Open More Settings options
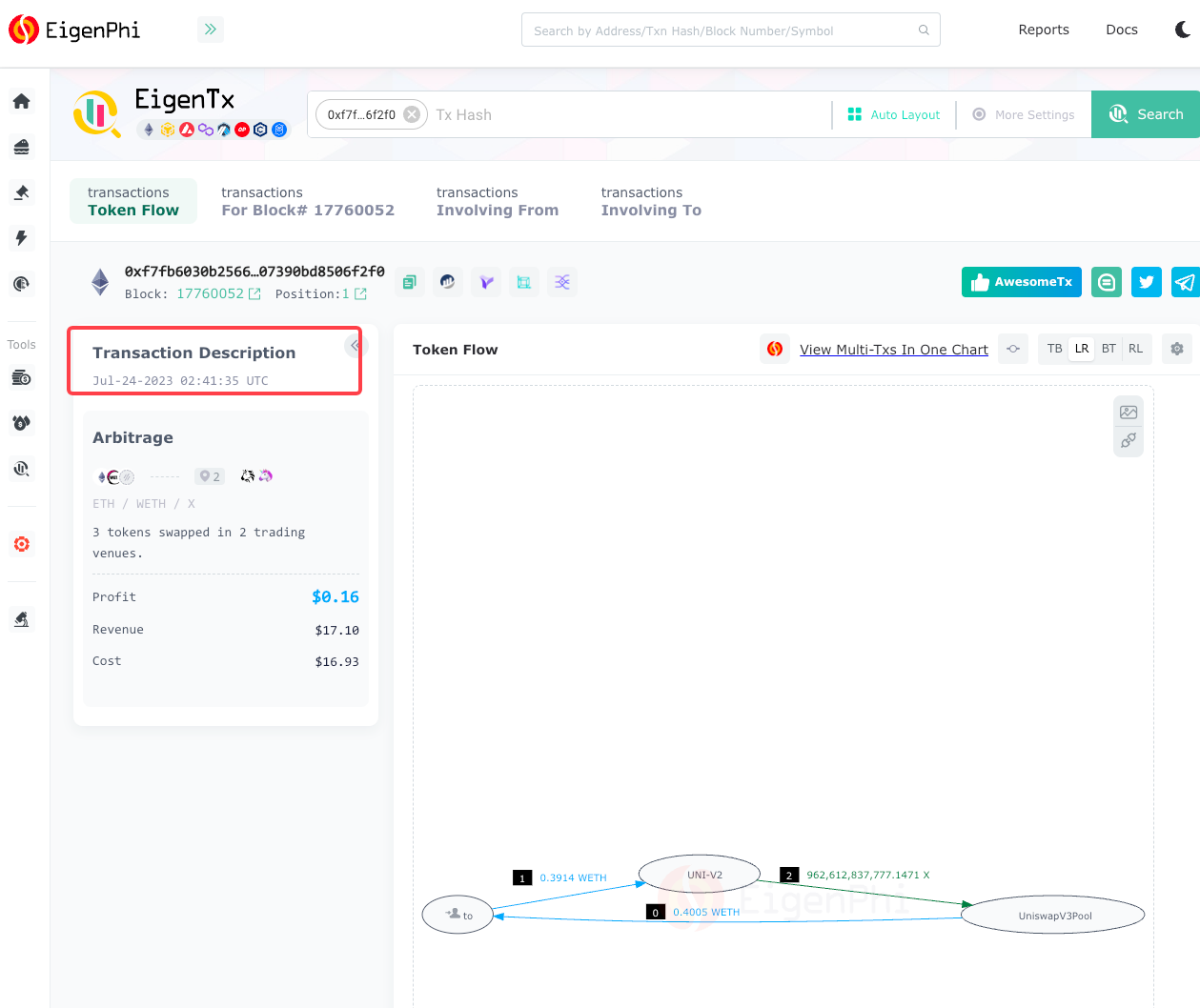This screenshot has height=1008, width=1200. pyautogui.click(x=1024, y=114)
